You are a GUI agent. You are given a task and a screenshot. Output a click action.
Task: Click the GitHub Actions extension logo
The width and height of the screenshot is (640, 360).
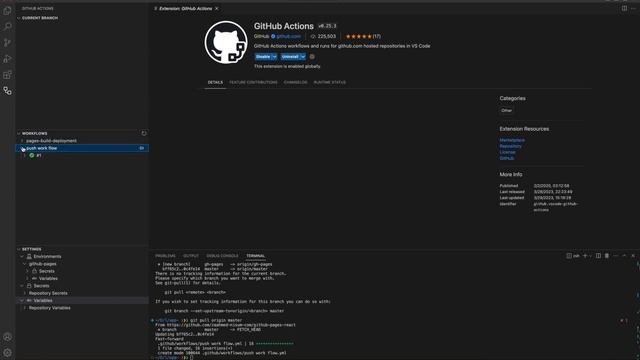tap(226, 42)
